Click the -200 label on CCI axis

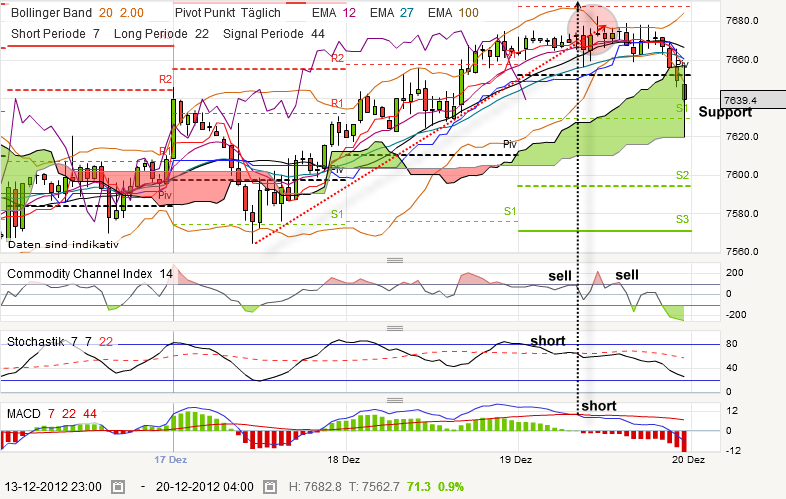[x=736, y=314]
